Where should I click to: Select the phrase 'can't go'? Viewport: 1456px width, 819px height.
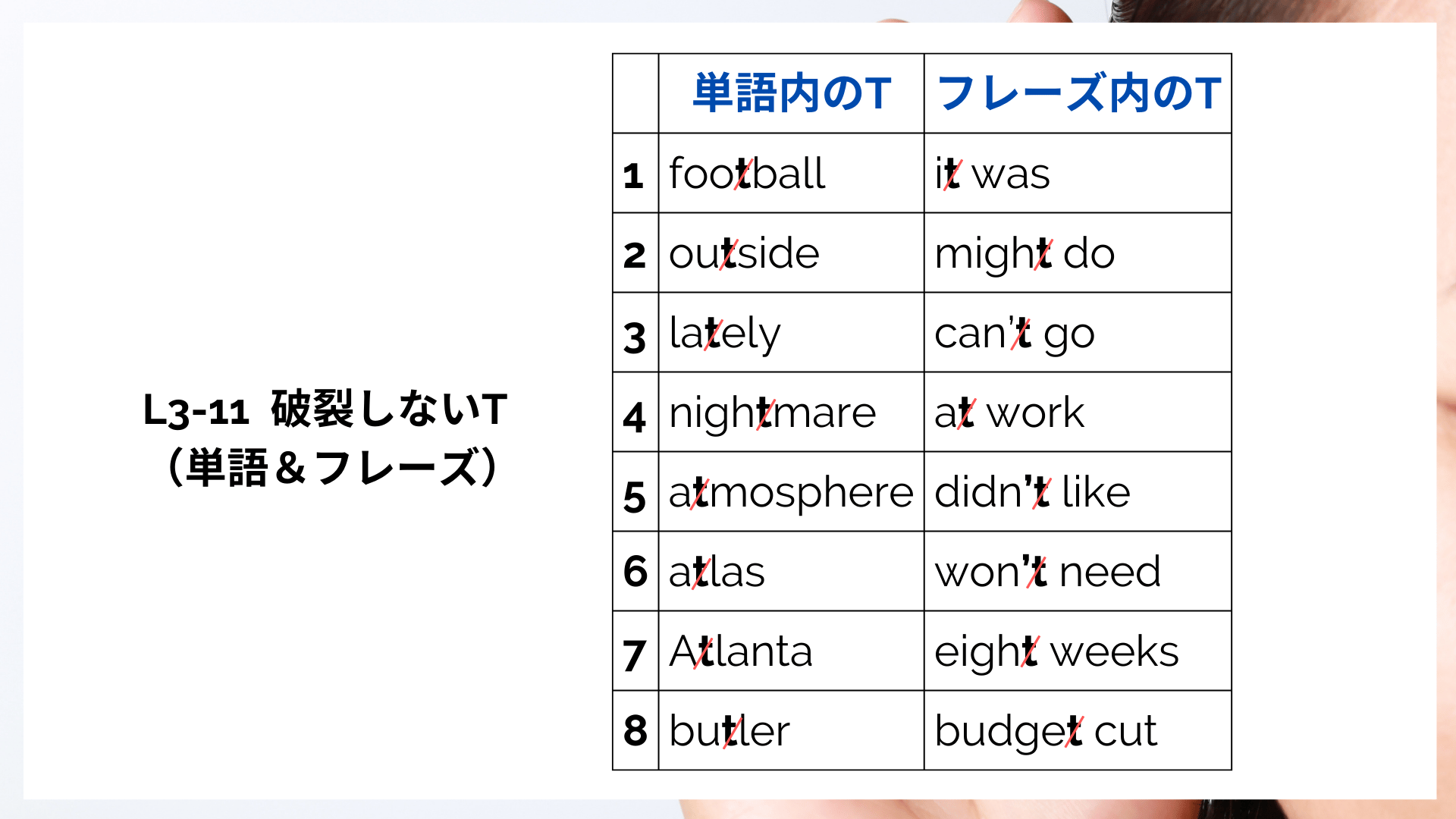coord(1015,335)
